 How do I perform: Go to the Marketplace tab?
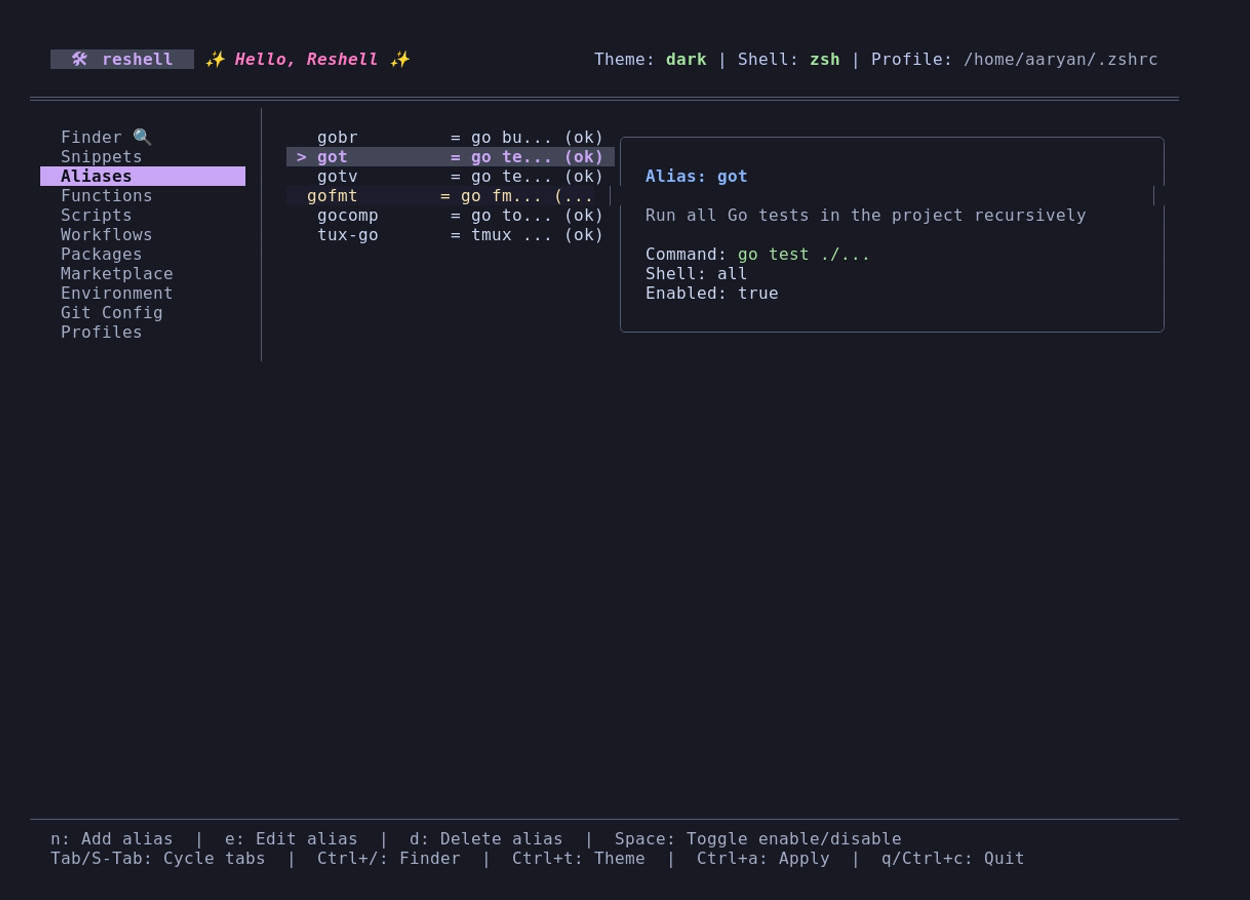143,274
